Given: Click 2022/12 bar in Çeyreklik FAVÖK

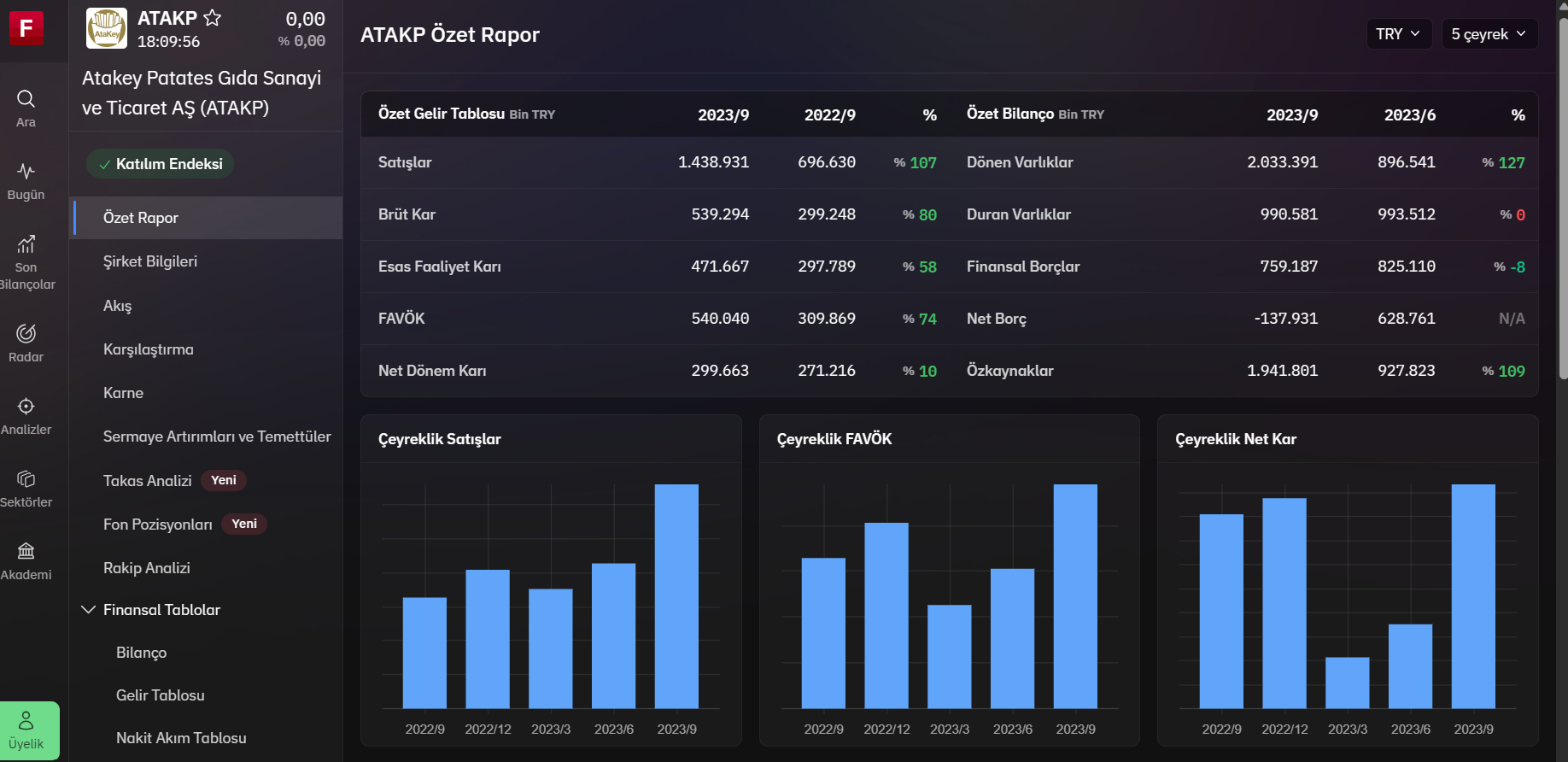Looking at the screenshot, I should tap(886, 615).
